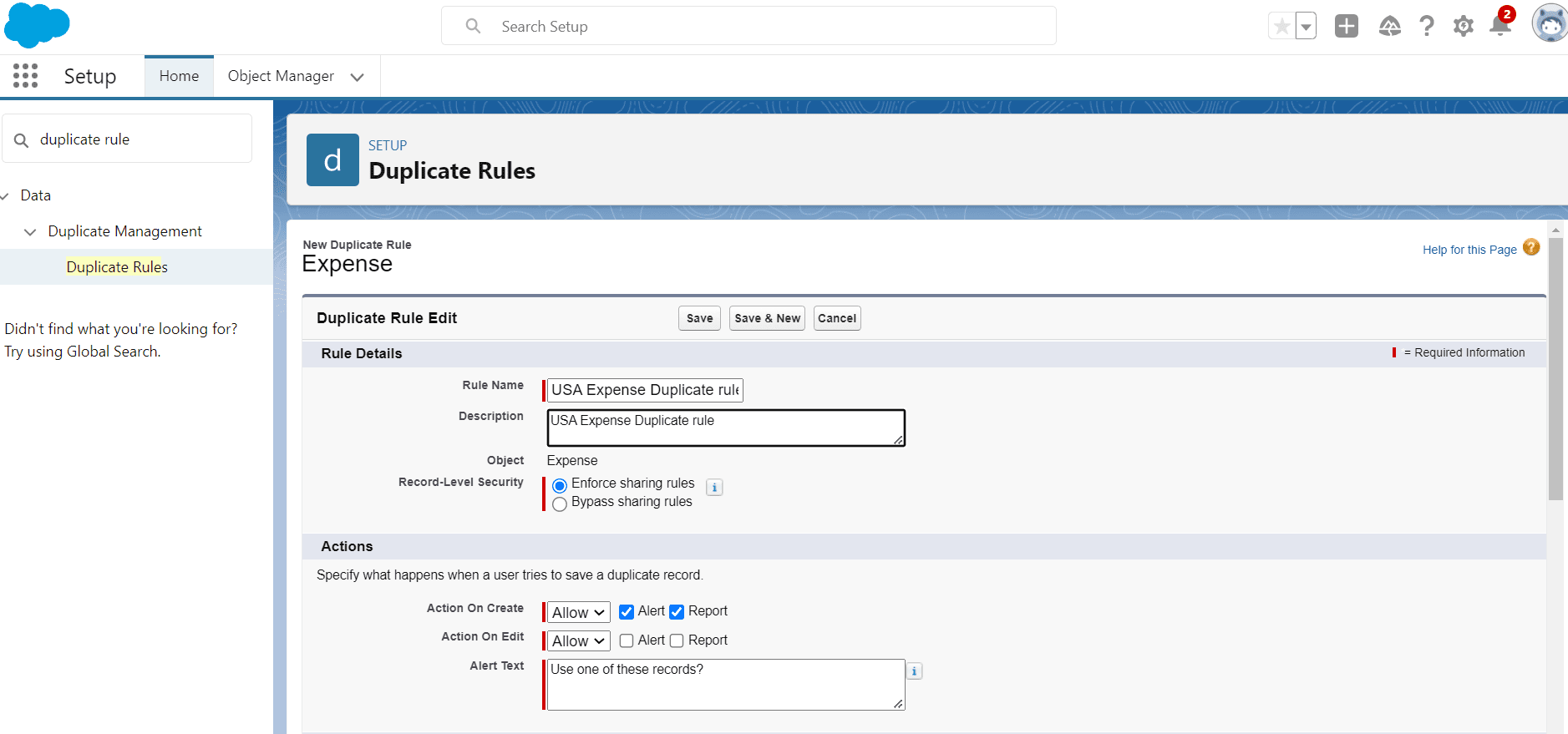This screenshot has height=734, width=1568.
Task: Uncheck Alert for Action On Create
Action: (x=627, y=612)
